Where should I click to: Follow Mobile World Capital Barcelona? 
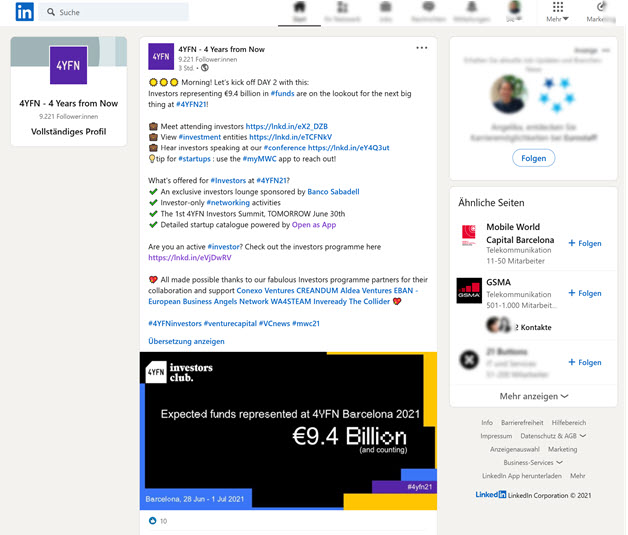coord(585,243)
